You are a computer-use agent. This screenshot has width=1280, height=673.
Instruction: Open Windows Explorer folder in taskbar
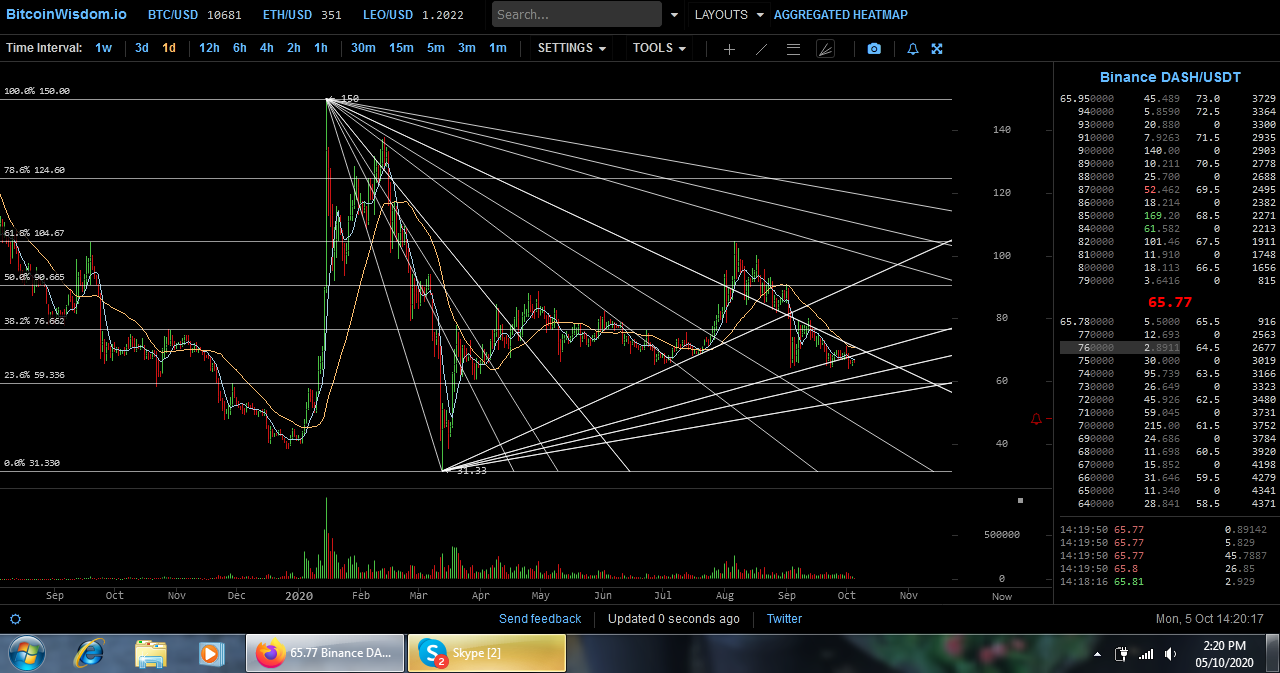coord(151,654)
